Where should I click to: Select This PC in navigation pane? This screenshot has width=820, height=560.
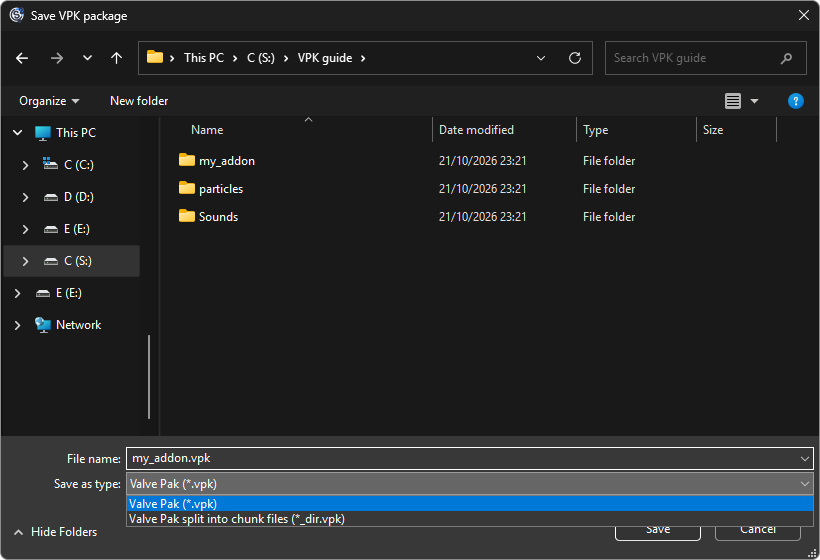(x=76, y=133)
